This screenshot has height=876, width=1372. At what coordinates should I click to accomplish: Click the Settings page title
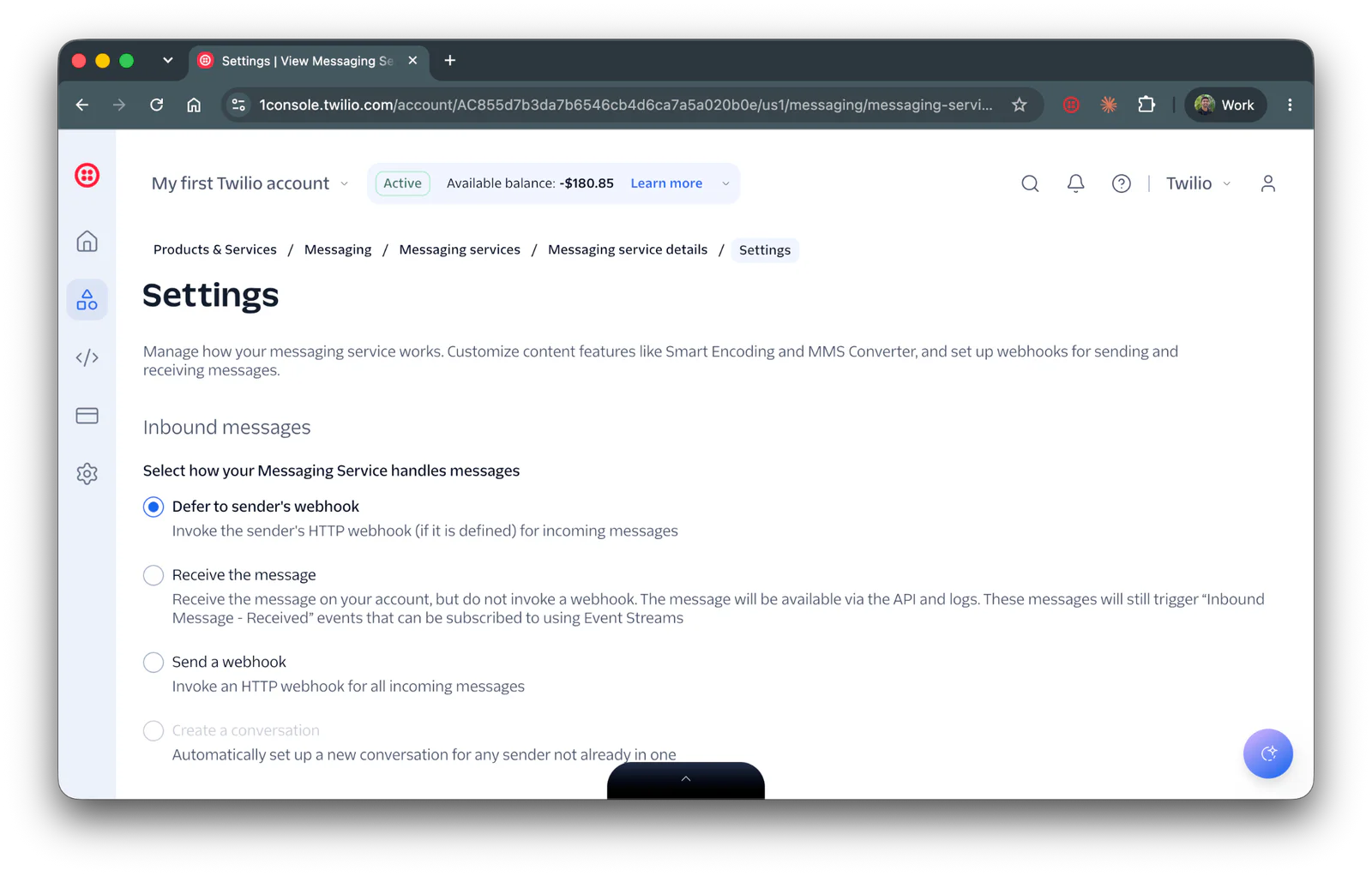pos(211,295)
